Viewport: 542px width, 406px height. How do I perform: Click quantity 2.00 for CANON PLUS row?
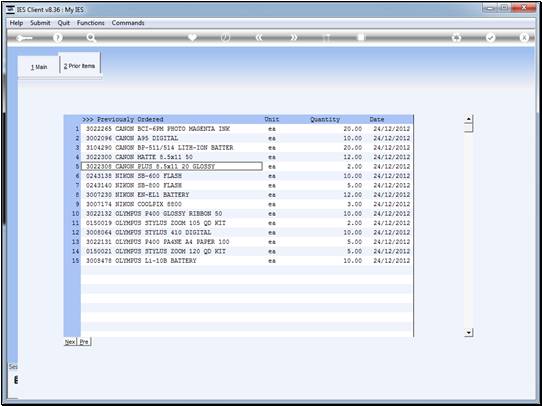pyautogui.click(x=354, y=166)
